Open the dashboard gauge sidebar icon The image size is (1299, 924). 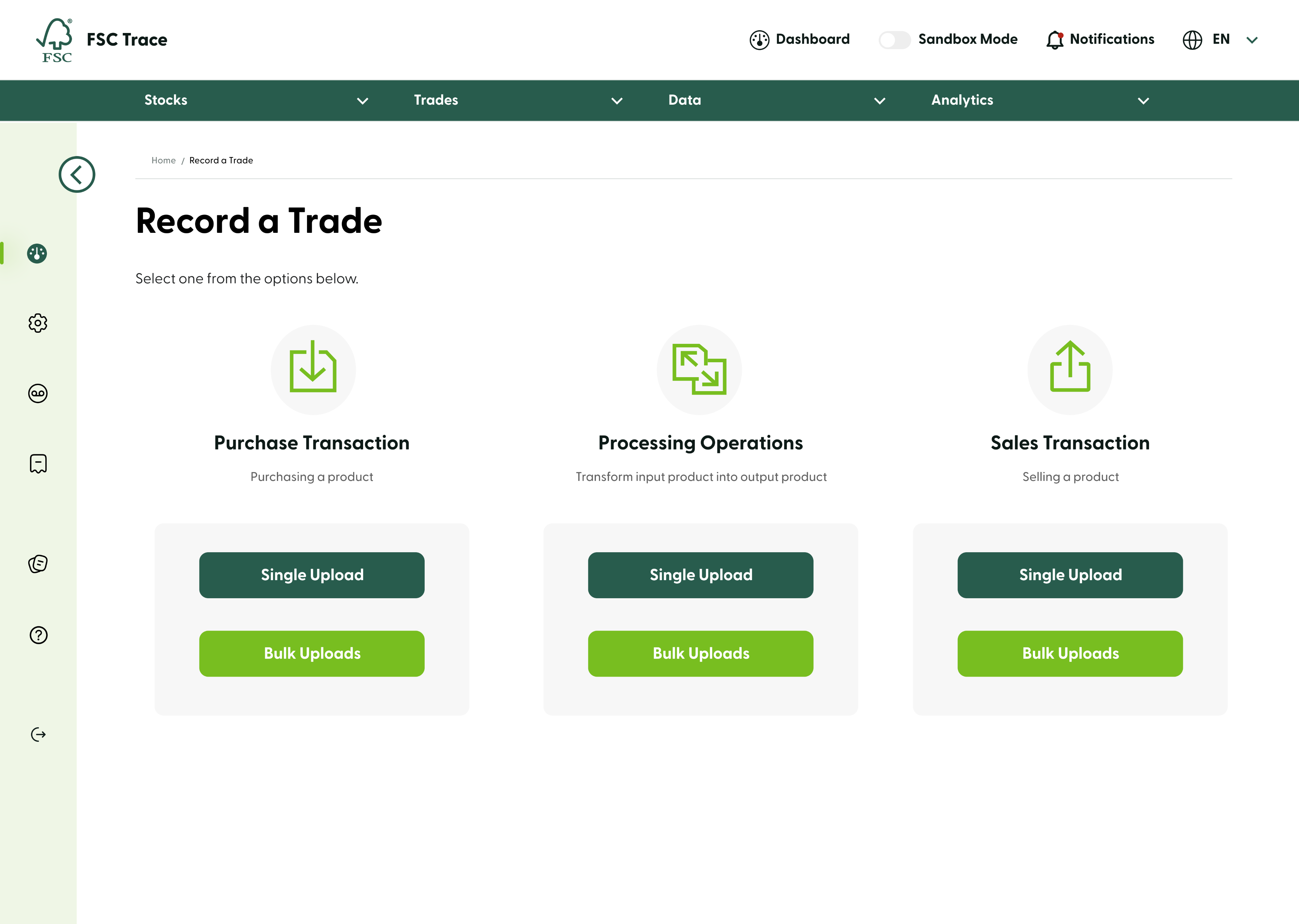[37, 253]
